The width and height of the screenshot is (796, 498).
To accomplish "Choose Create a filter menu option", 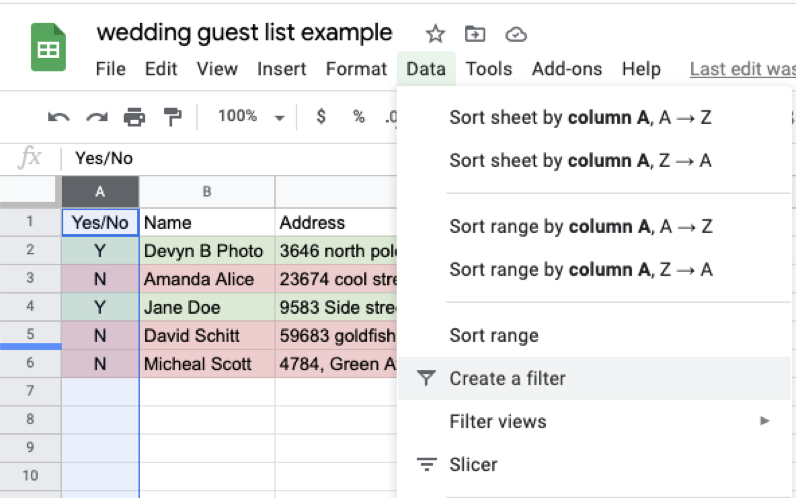I will [x=507, y=378].
